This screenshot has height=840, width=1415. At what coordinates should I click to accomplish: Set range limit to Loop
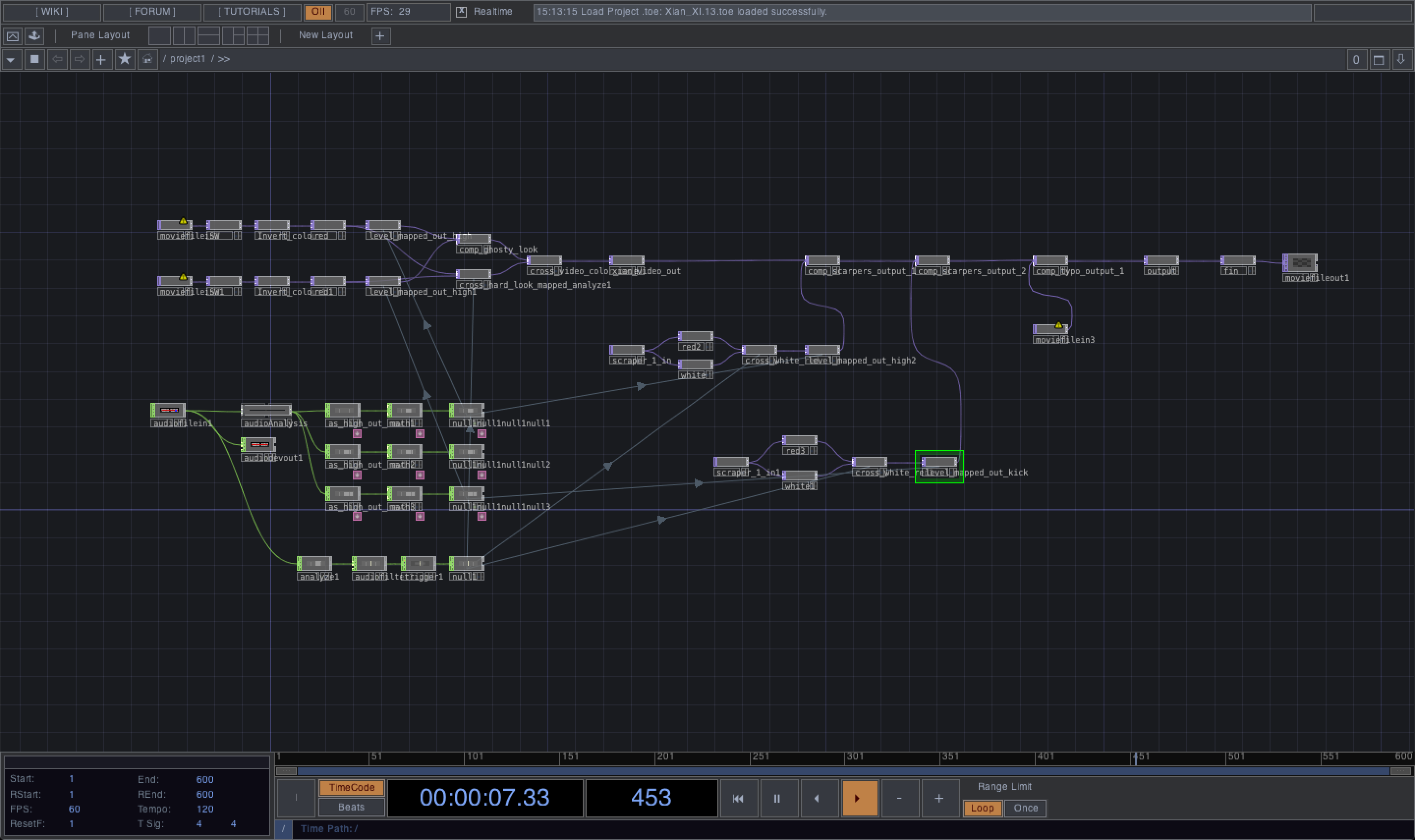pos(982,808)
